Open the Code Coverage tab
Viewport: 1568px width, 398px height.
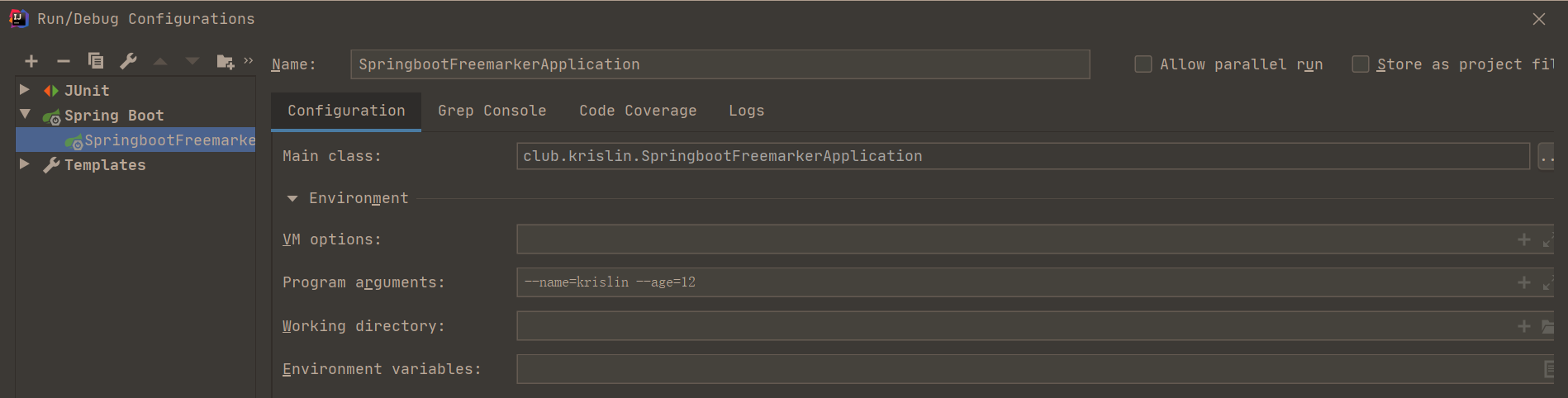point(638,111)
